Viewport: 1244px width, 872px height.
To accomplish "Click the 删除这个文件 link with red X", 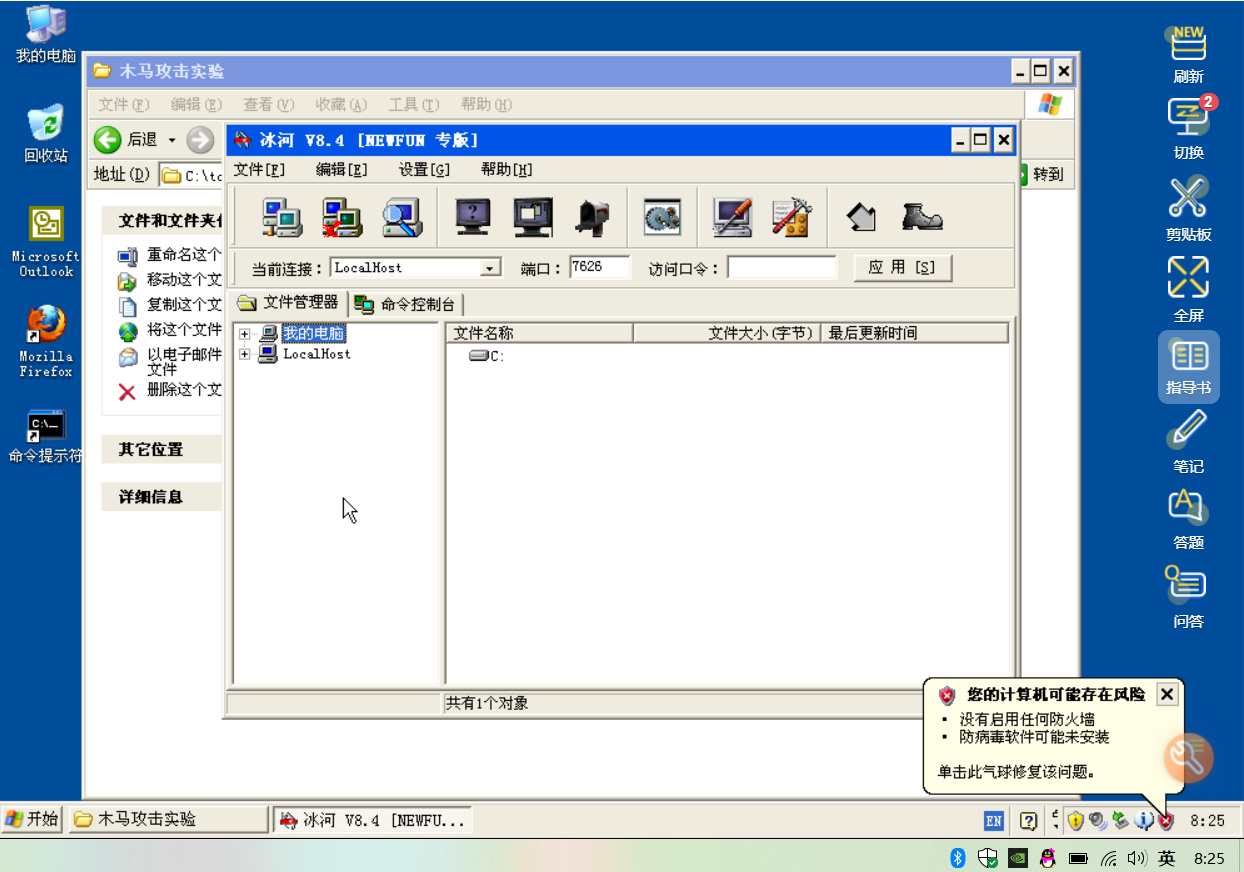I will tap(170, 390).
